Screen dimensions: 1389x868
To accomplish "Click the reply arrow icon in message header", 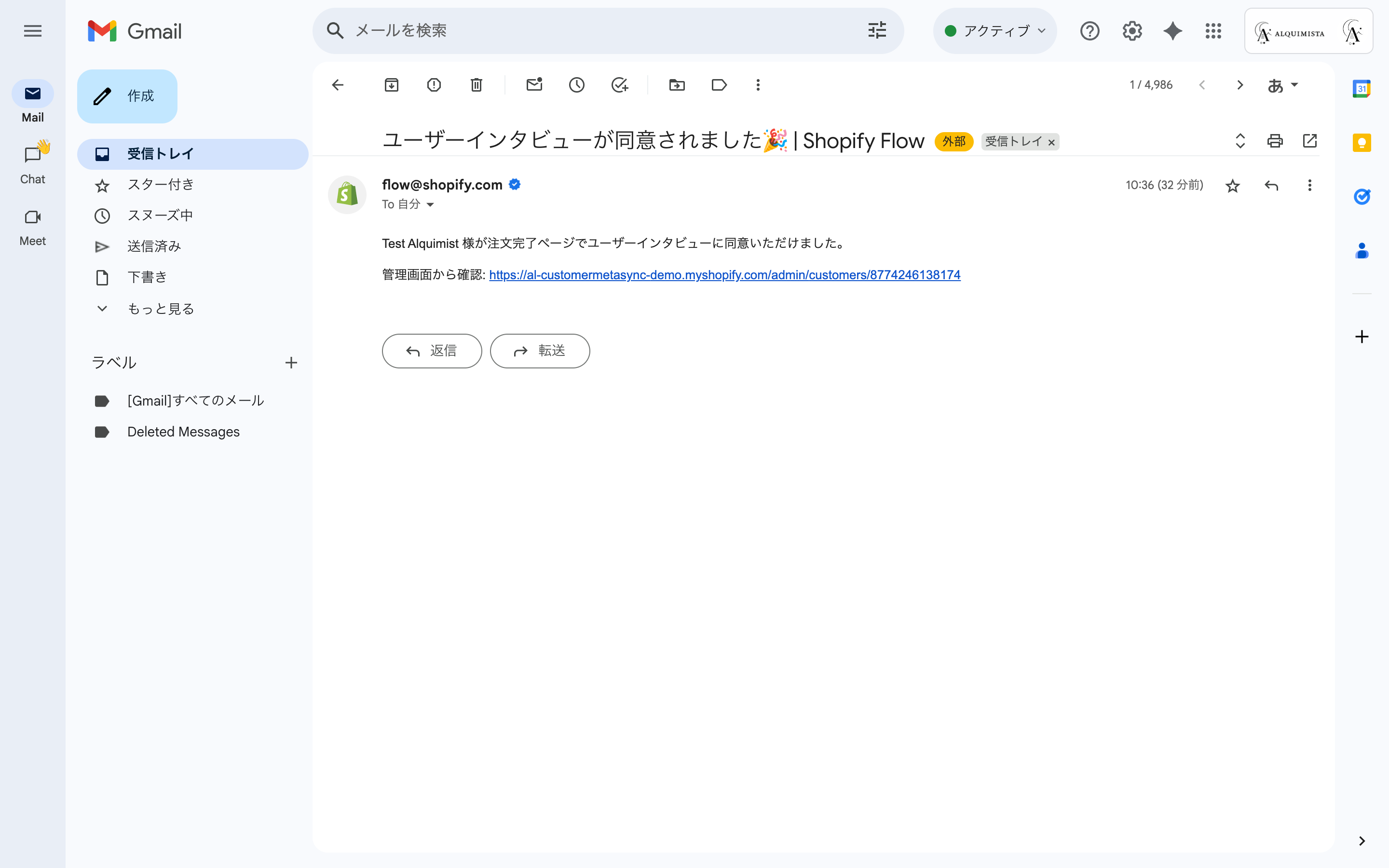I will (1271, 186).
